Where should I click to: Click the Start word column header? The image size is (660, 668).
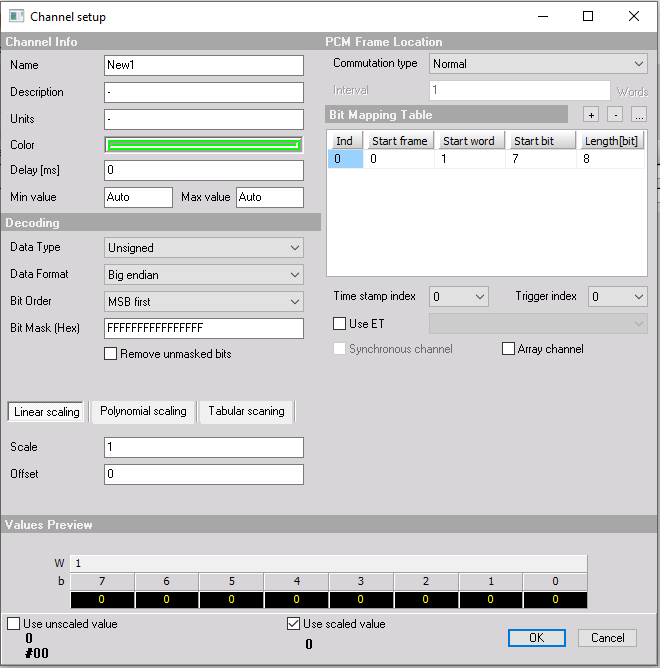470,141
